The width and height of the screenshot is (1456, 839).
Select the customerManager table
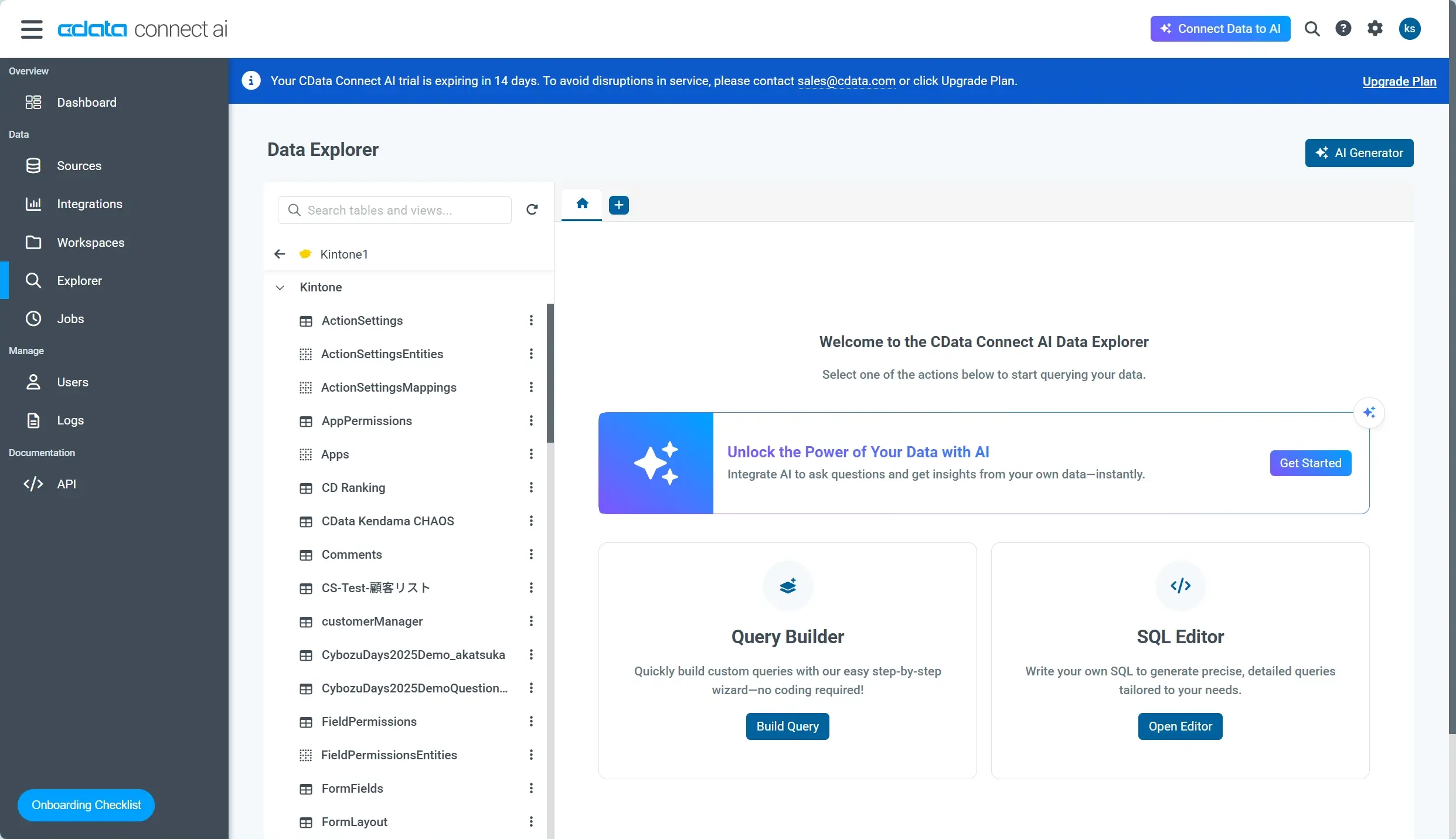click(x=372, y=621)
